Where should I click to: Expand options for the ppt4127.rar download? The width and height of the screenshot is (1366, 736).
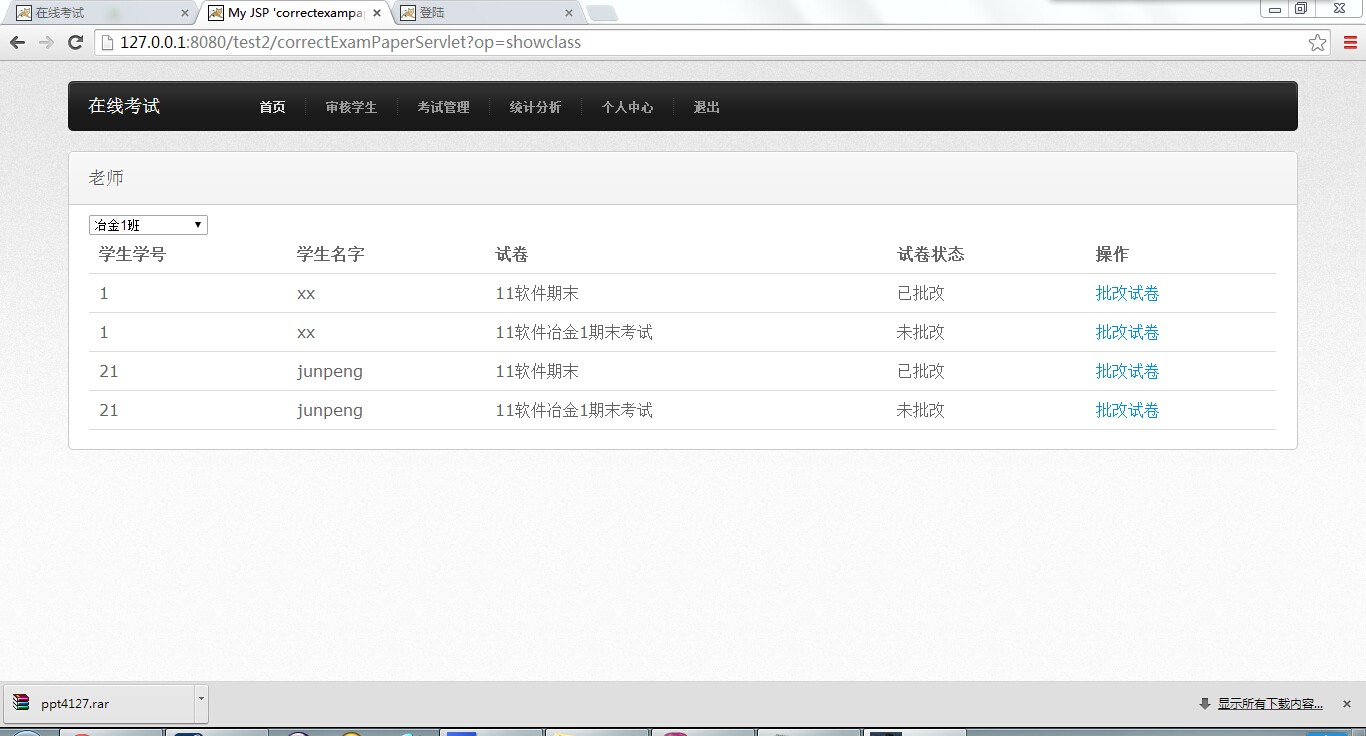pyautogui.click(x=199, y=703)
